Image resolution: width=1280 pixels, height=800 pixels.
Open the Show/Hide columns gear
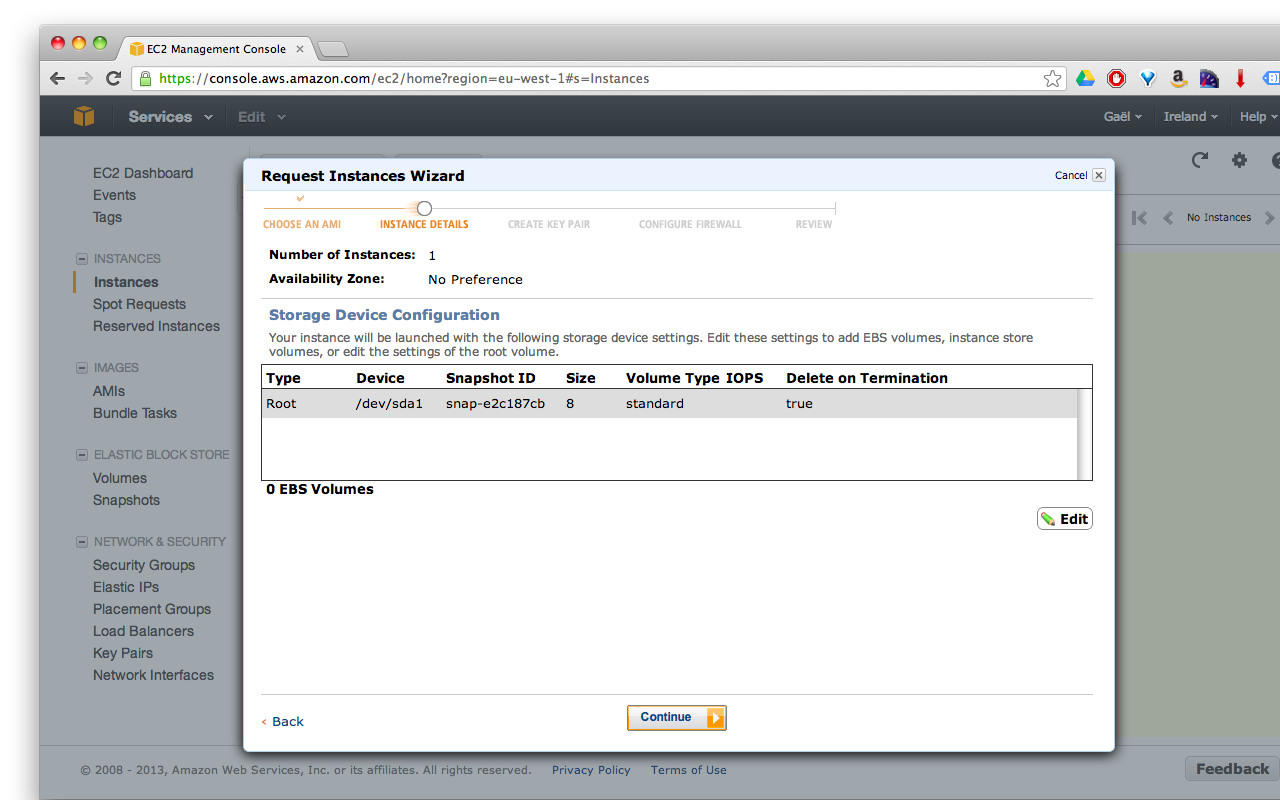tap(1239, 160)
